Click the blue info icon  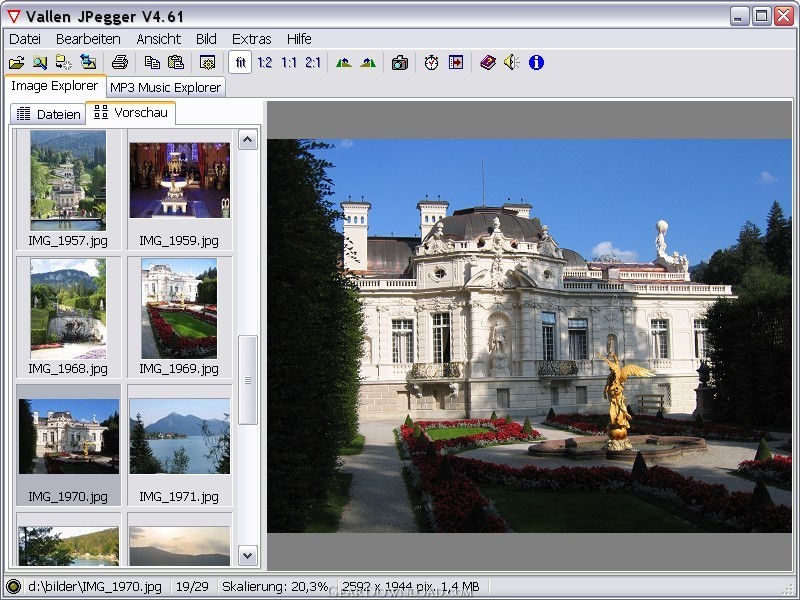coord(536,62)
